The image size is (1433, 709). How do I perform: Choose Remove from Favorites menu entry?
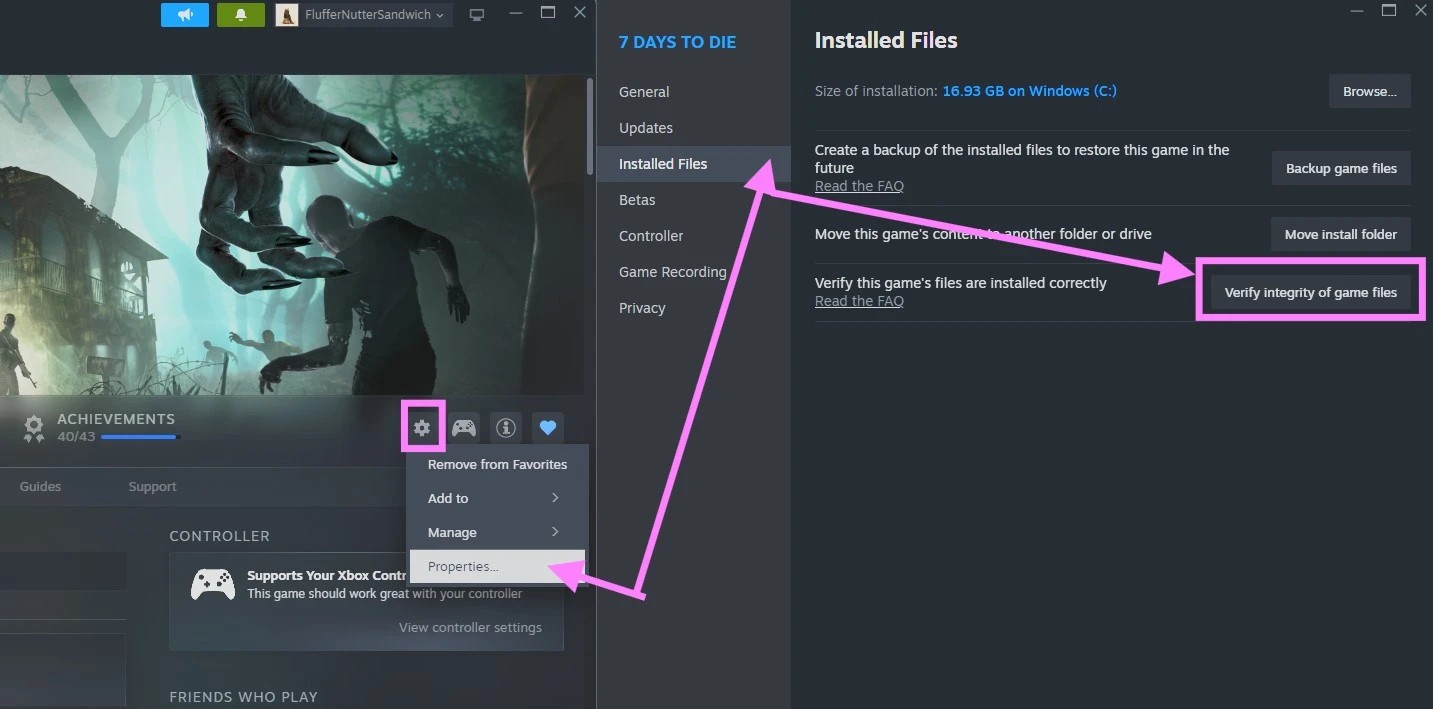497,464
